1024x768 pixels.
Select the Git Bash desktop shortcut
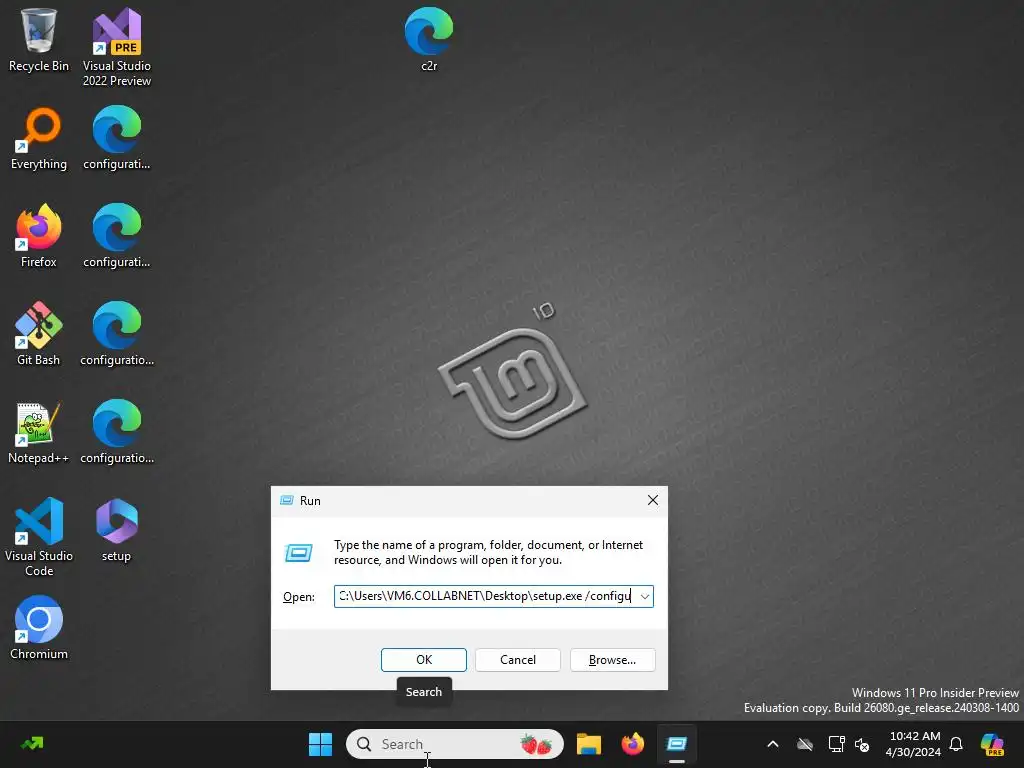[x=39, y=334]
